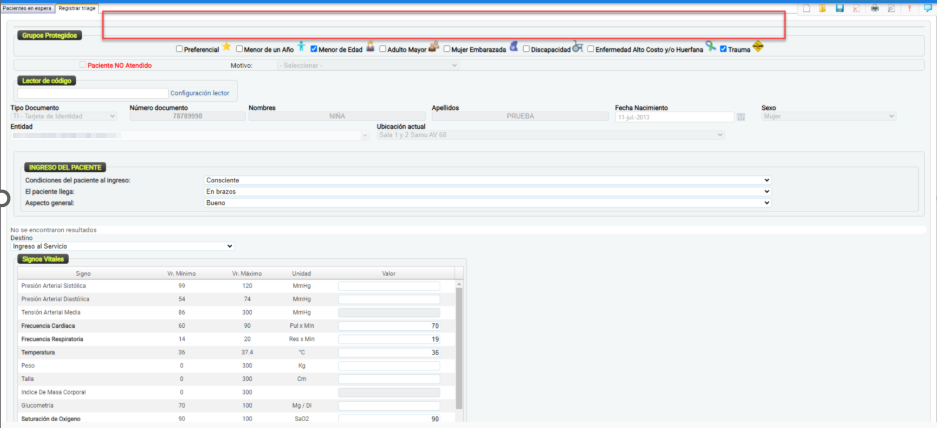937x428 pixels.
Task: Open the Destino dropdown showing Ingreso al Servicio
Action: pos(122,246)
